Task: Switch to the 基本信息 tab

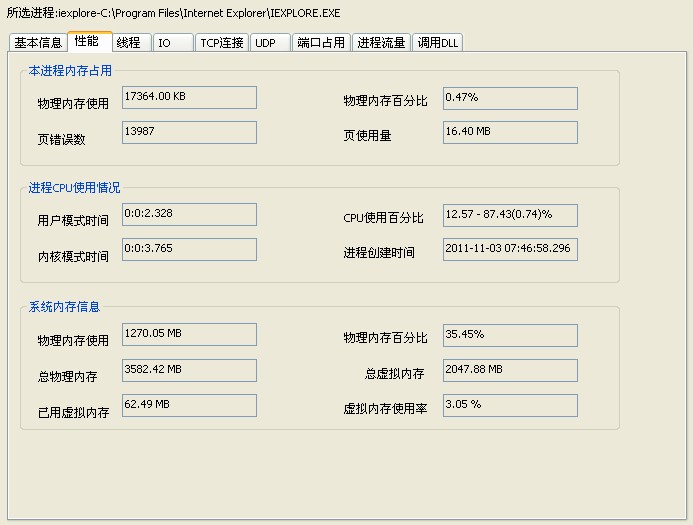Action: (38, 42)
